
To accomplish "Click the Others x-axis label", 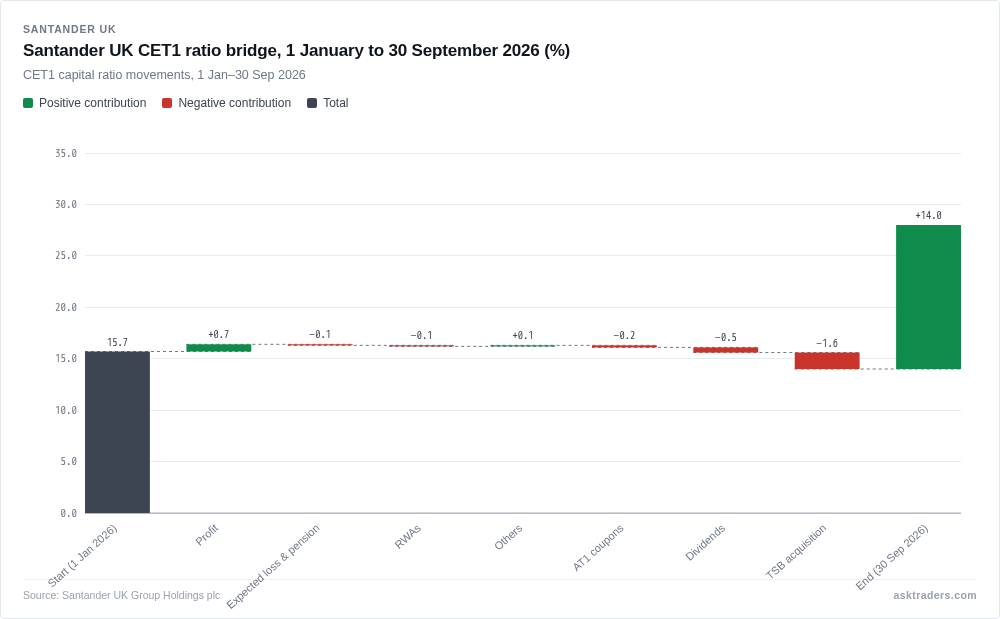I will [508, 537].
